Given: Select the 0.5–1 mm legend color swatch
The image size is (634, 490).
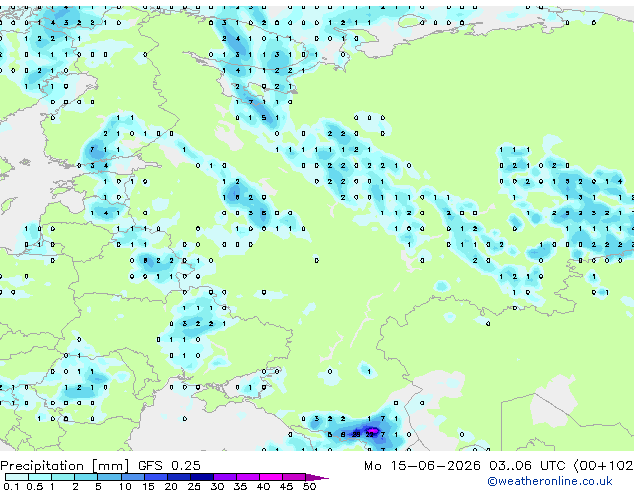Looking at the screenshot, I should coord(40,477).
